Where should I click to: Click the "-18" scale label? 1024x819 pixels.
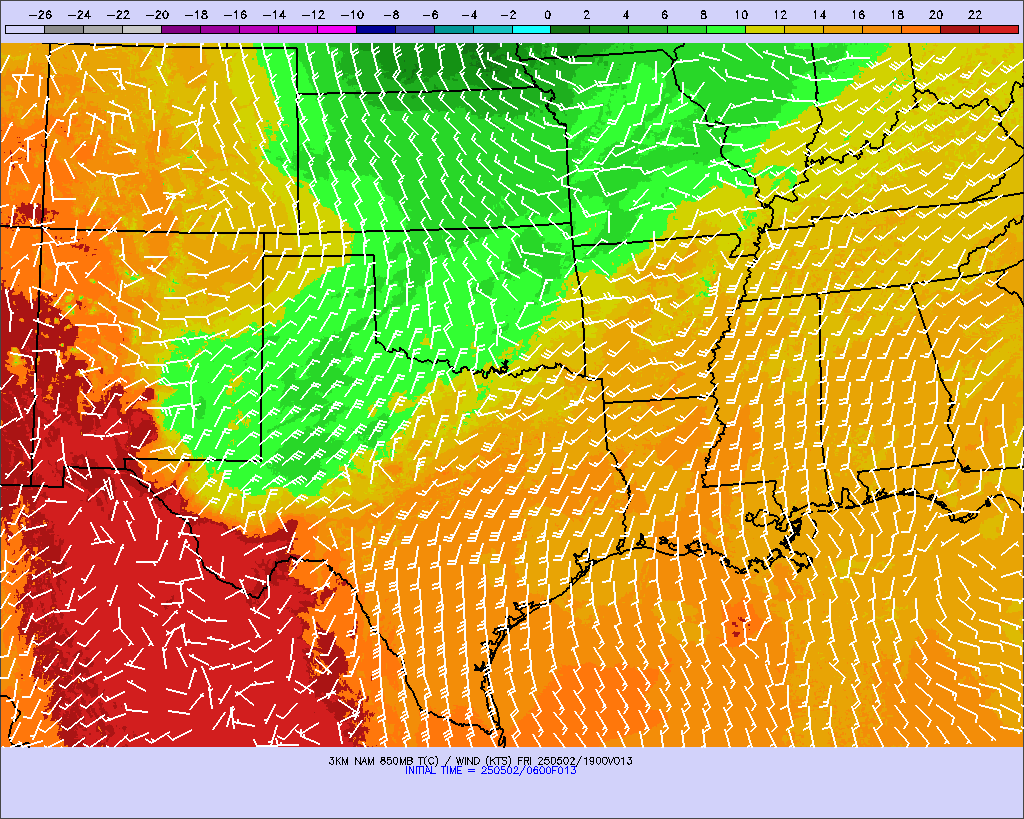click(x=197, y=15)
